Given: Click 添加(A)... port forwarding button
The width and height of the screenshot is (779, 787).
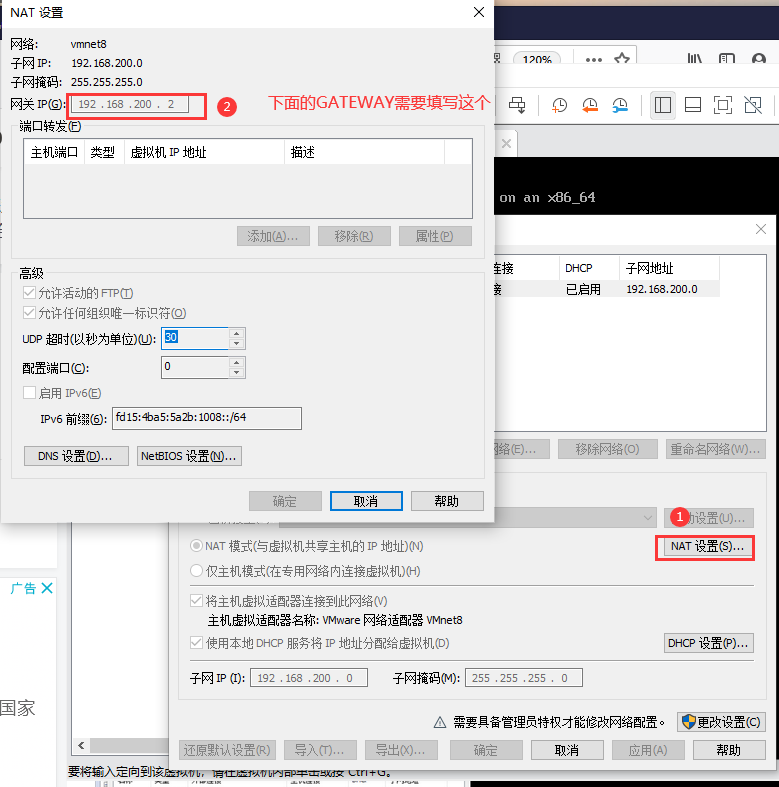Looking at the screenshot, I should click(x=273, y=236).
